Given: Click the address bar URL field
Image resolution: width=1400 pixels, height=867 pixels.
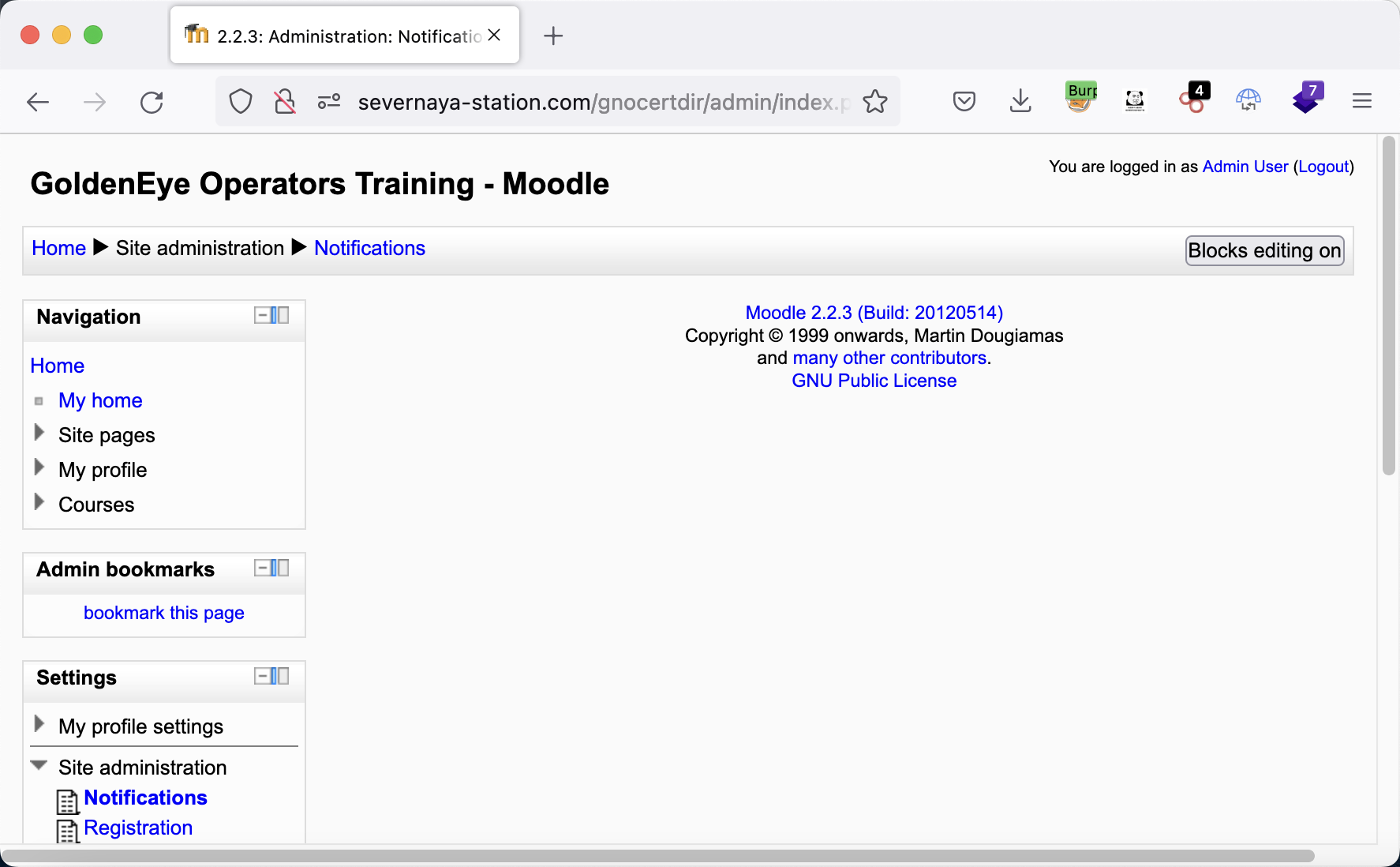Looking at the screenshot, I should 600,102.
